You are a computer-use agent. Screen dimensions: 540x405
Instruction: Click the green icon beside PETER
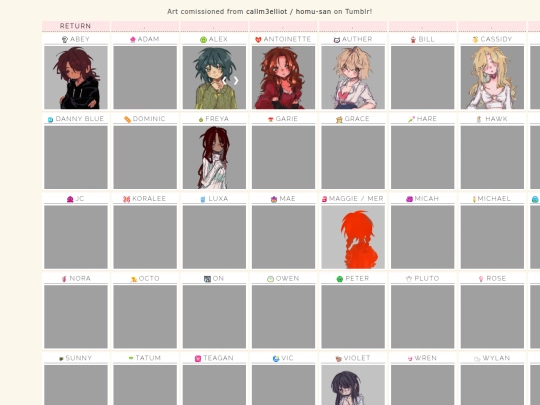click(x=340, y=279)
